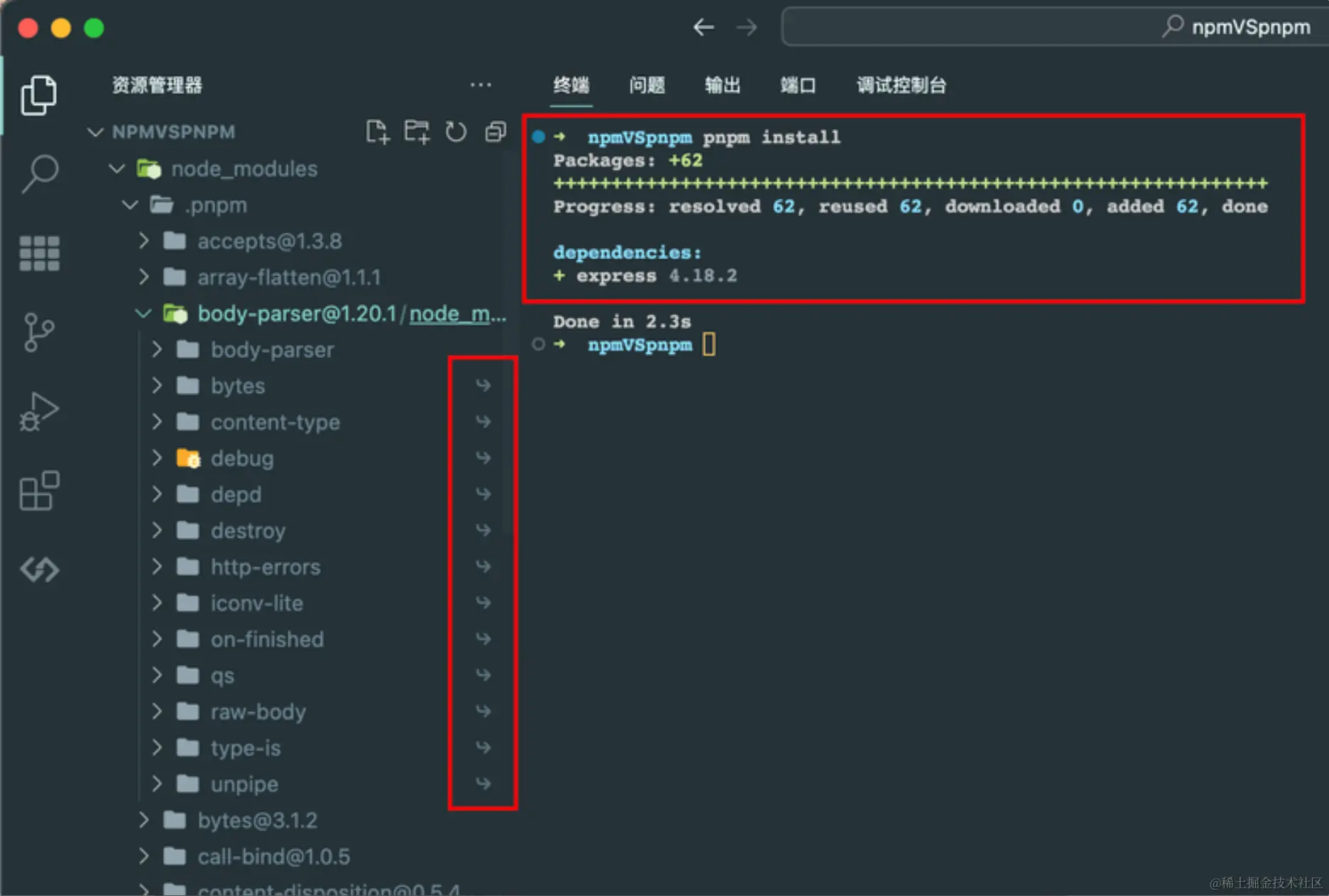This screenshot has height=896, width=1329.
Task: Switch to the 端口 ports tab
Action: pos(798,85)
